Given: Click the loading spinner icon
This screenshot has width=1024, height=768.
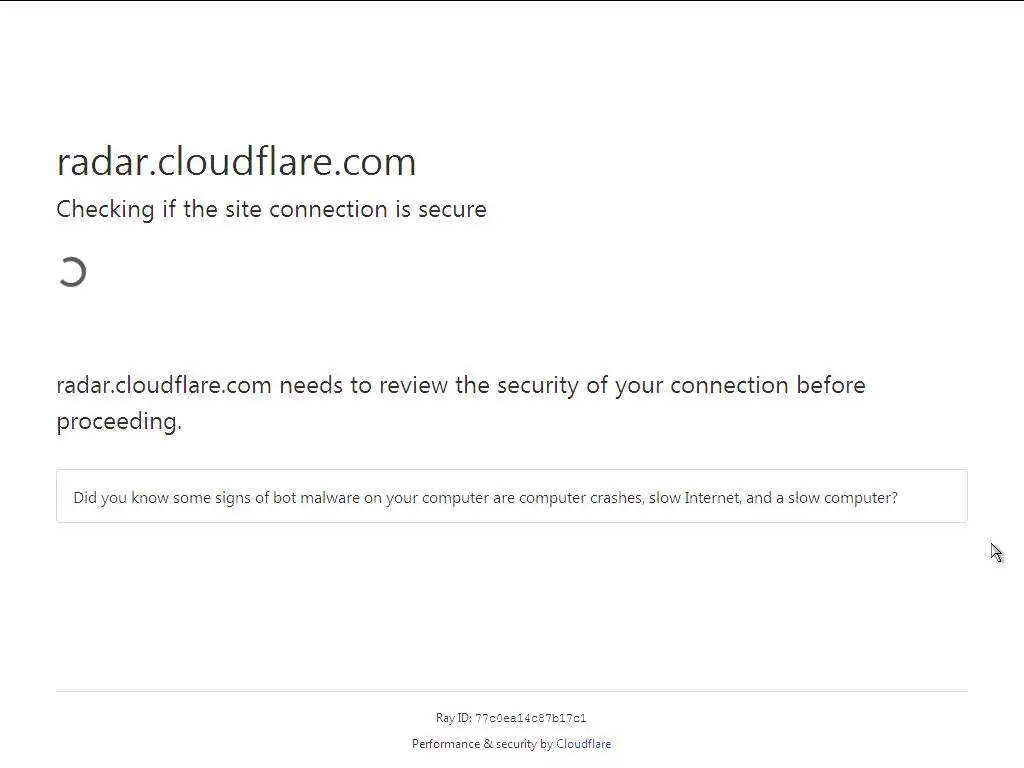Looking at the screenshot, I should [72, 272].
